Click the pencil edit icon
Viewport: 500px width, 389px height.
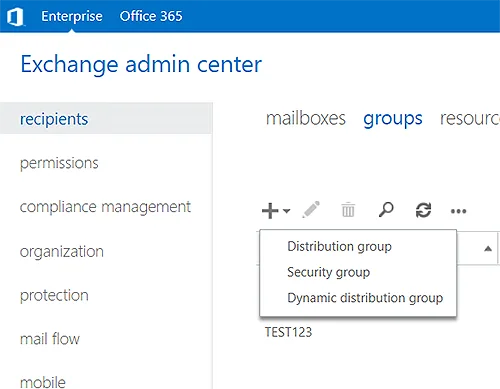pos(311,210)
